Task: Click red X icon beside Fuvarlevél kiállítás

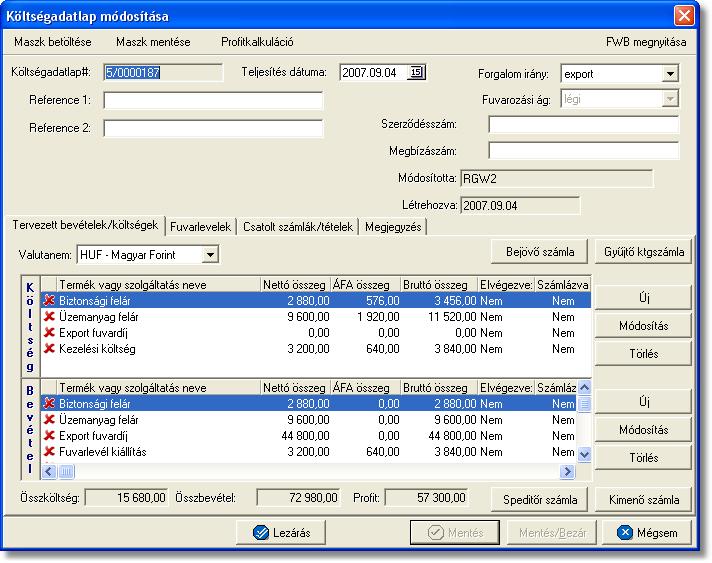Action: coord(49,452)
